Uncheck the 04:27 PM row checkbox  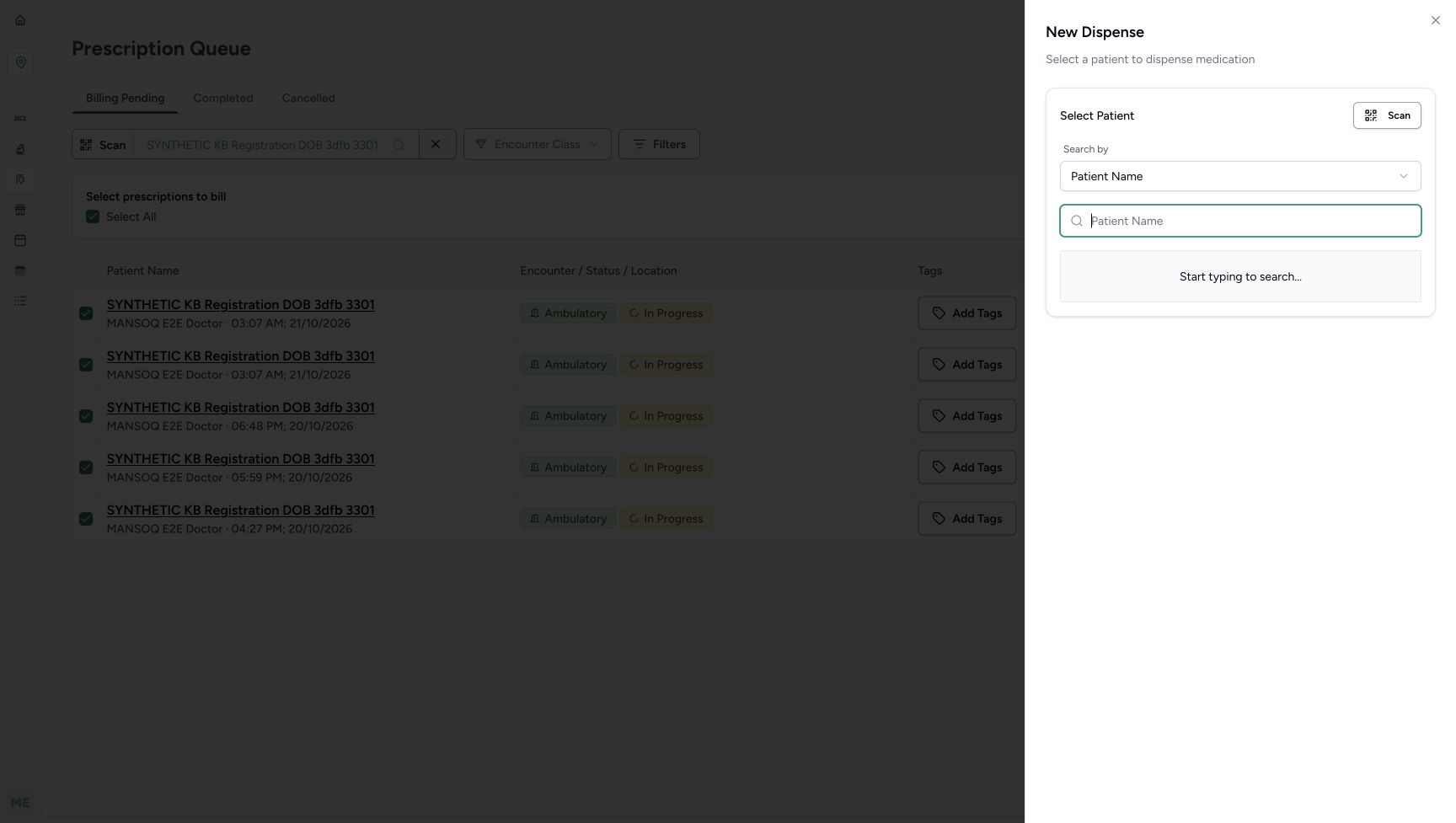pos(86,519)
